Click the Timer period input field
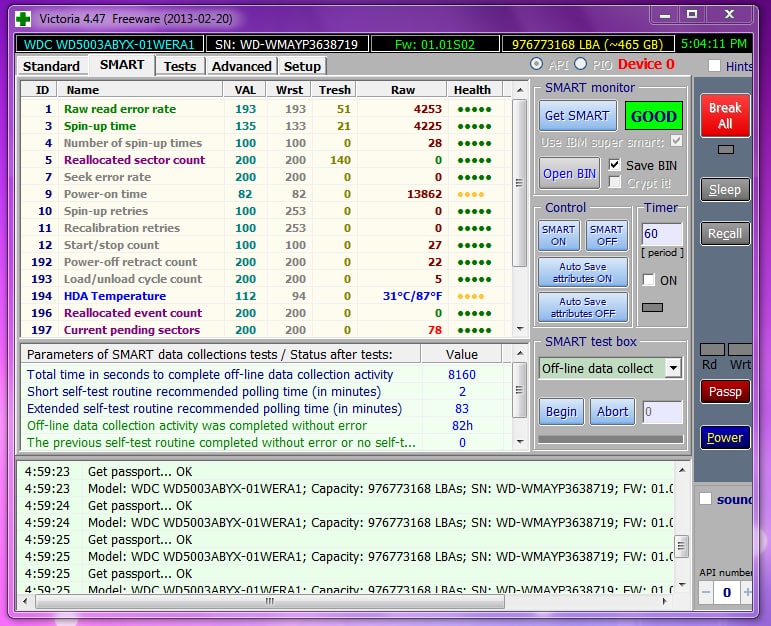Image resolution: width=771 pixels, height=626 pixels. pos(661,235)
